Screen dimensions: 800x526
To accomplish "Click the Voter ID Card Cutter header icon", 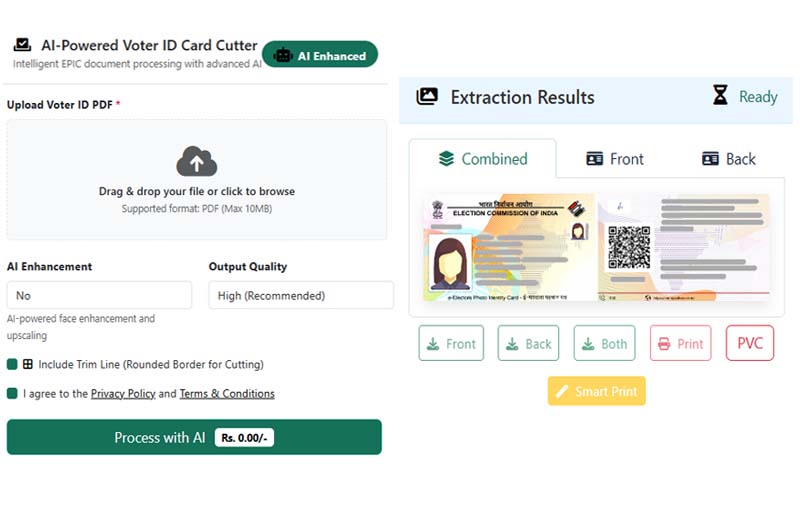I will click(x=22, y=44).
